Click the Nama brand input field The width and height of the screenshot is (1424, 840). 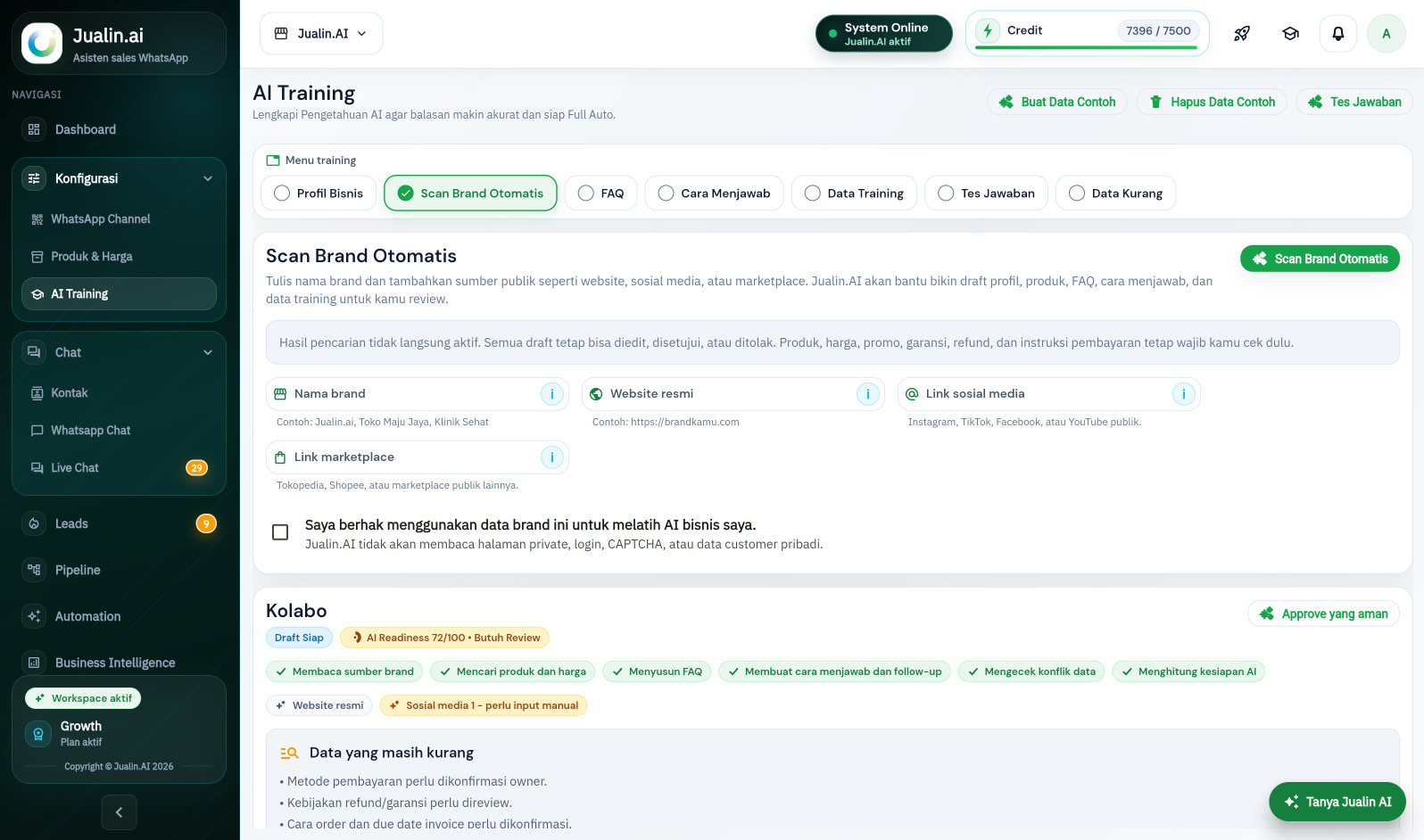(418, 394)
